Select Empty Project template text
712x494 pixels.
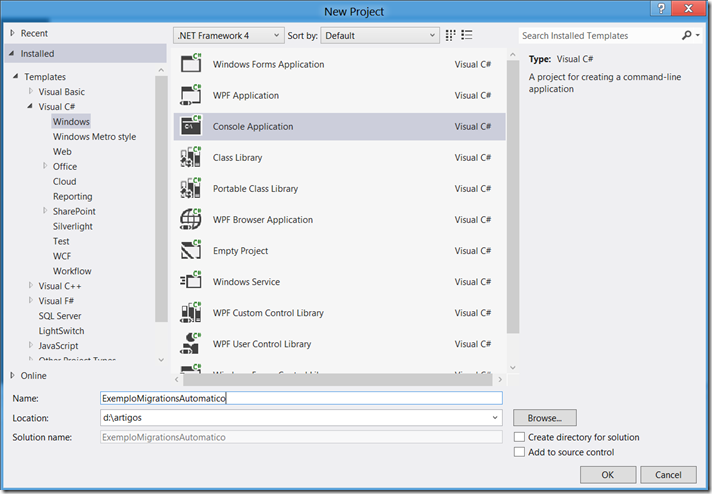point(241,251)
